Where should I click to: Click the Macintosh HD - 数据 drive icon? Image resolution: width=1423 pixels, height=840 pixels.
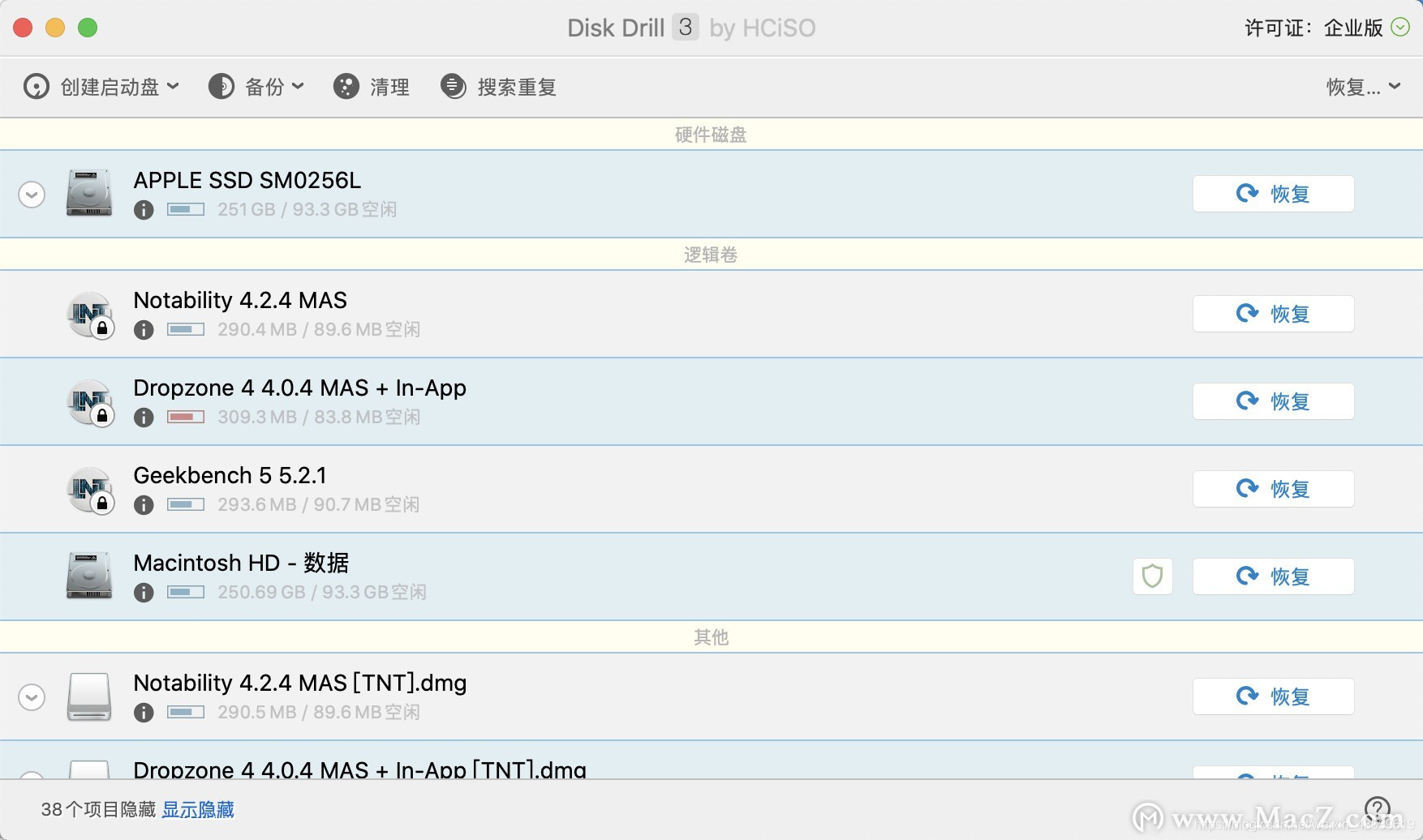pyautogui.click(x=89, y=576)
